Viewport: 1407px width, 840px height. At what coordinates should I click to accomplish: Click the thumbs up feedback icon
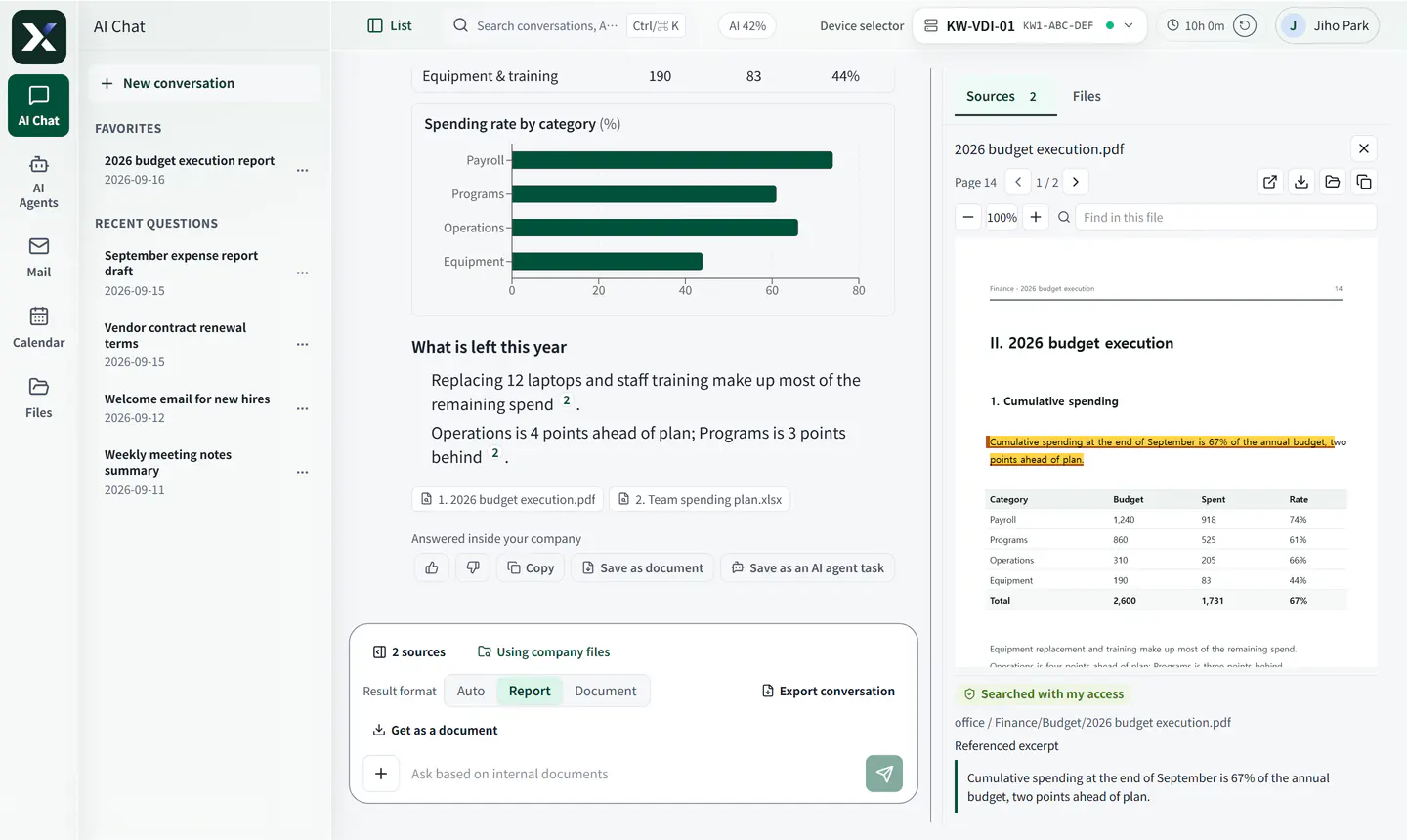432,567
